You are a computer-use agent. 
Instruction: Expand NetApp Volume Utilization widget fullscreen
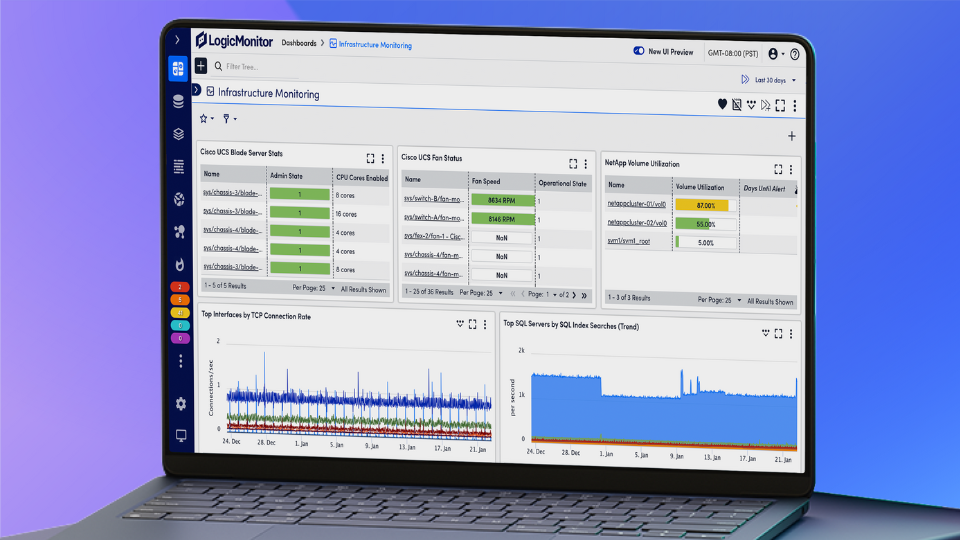tap(778, 169)
